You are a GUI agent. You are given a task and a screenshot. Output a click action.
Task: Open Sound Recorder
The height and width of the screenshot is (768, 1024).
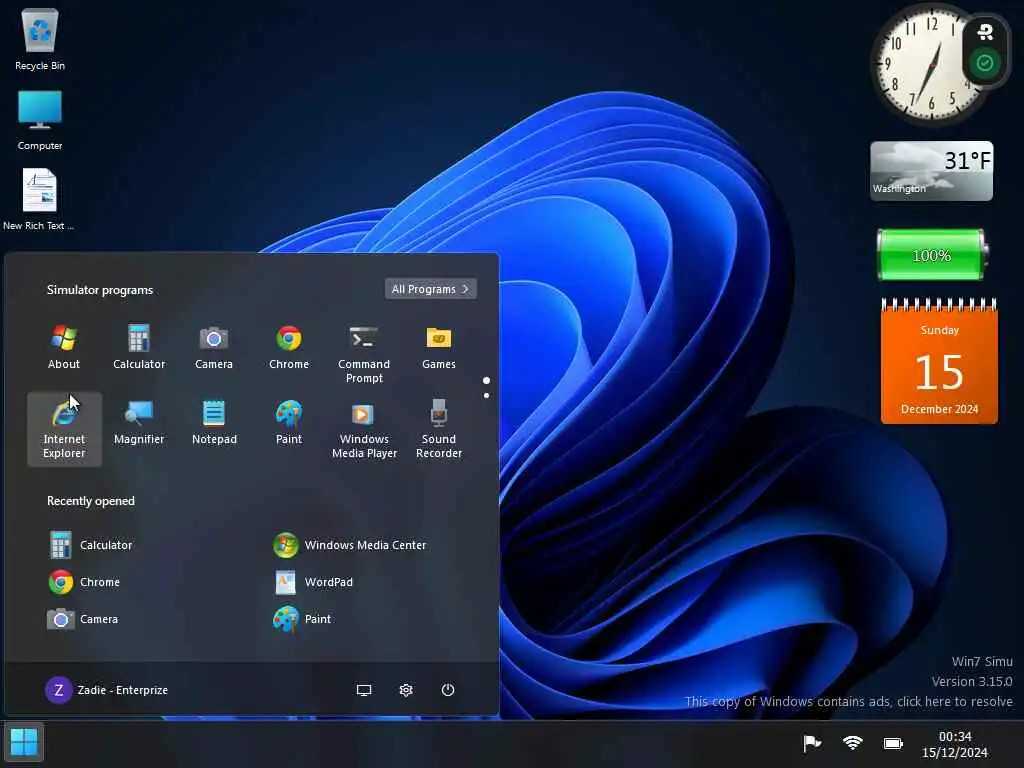coord(439,429)
